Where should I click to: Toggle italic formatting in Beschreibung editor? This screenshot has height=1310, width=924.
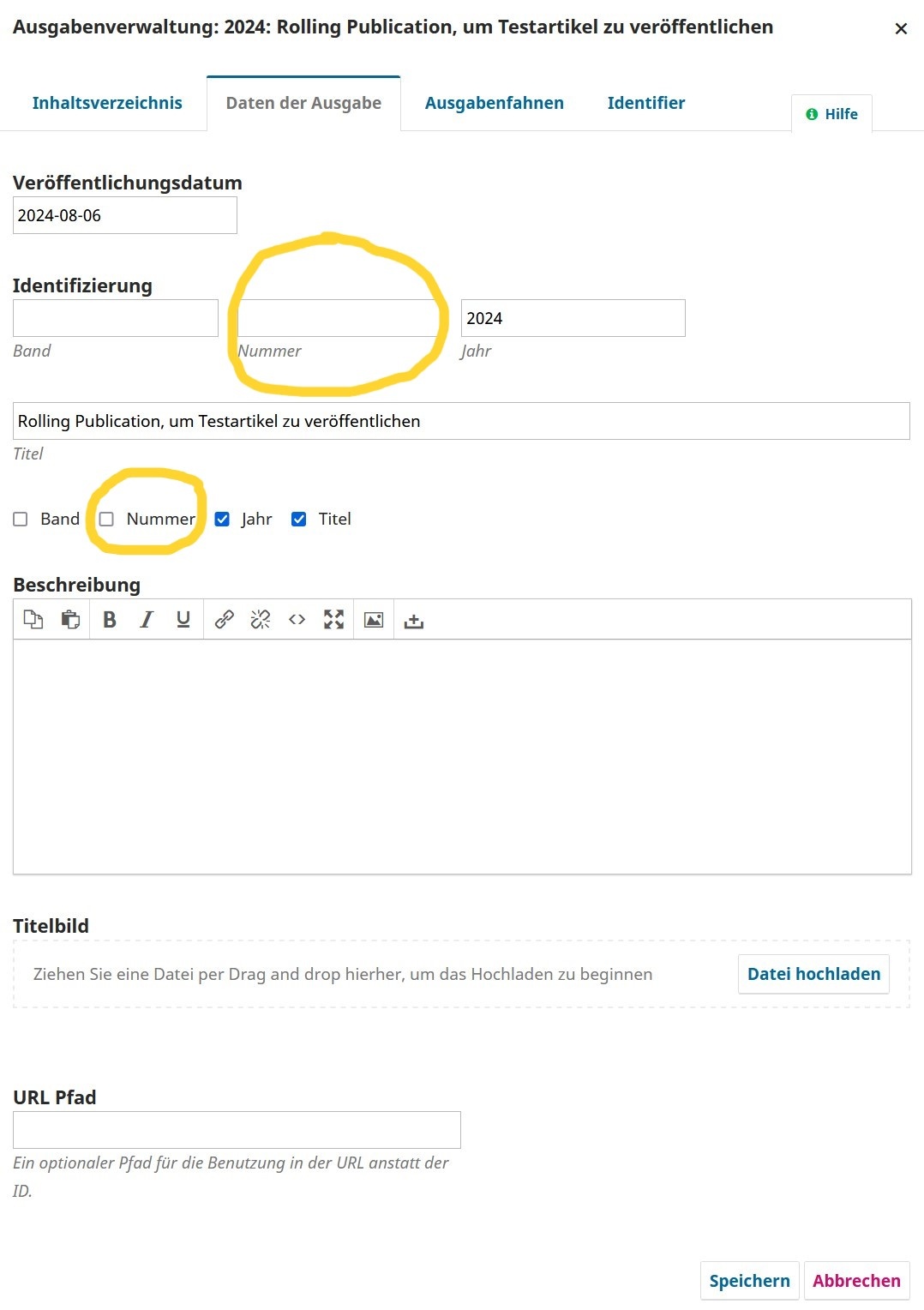point(147,620)
